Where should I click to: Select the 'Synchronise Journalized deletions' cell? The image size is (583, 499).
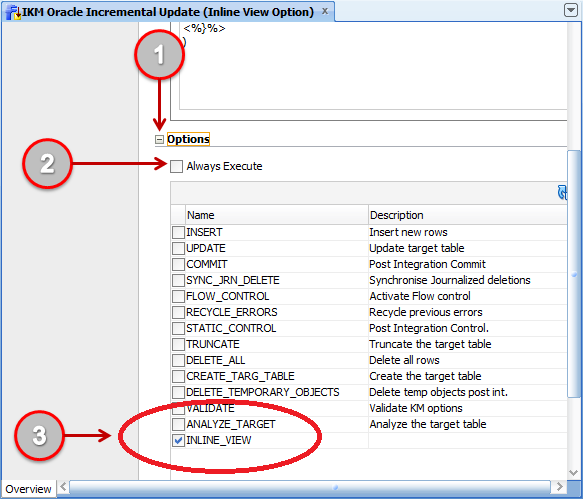(x=468, y=280)
